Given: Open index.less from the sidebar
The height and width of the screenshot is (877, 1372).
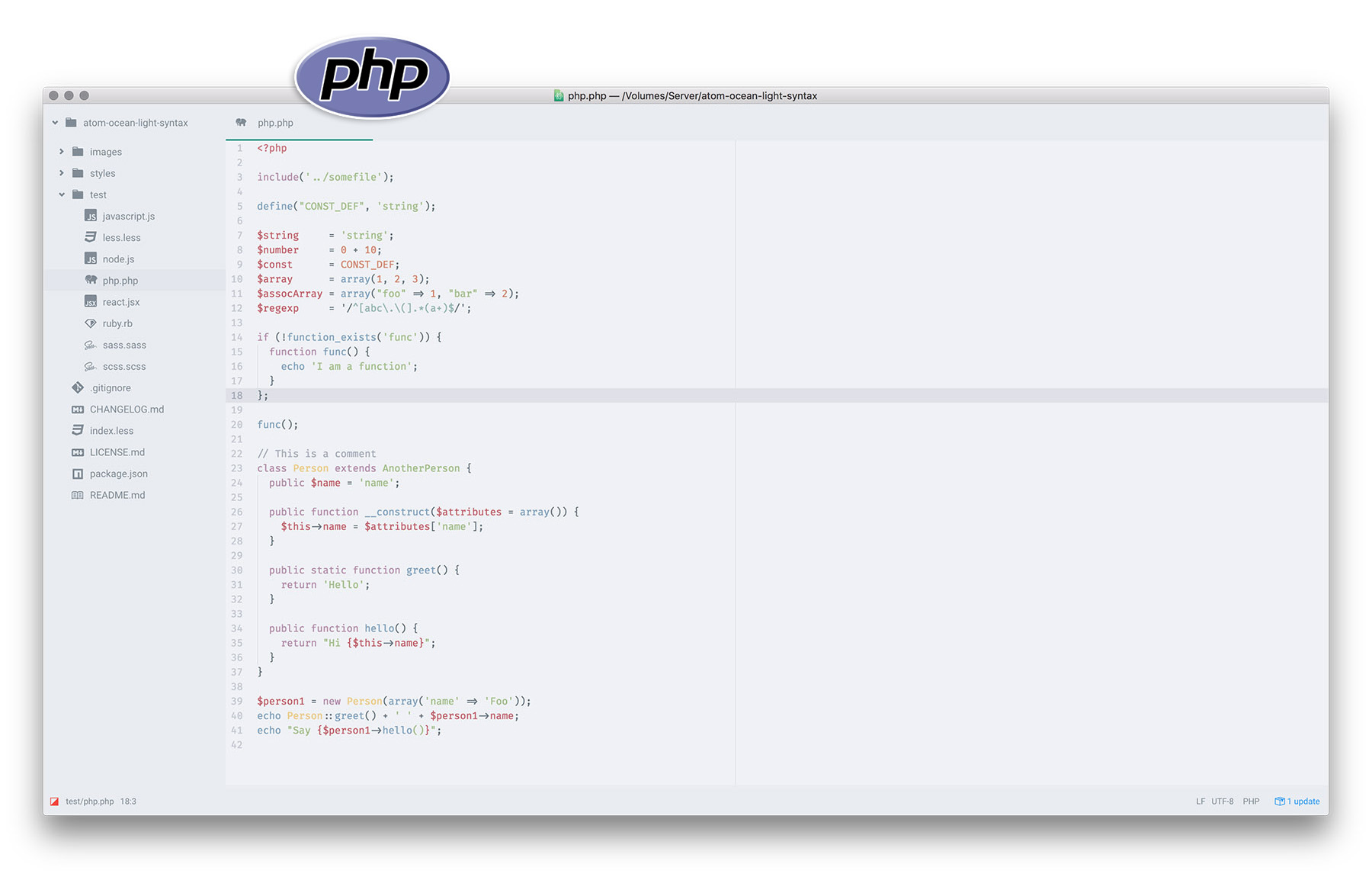Looking at the screenshot, I should point(111,431).
